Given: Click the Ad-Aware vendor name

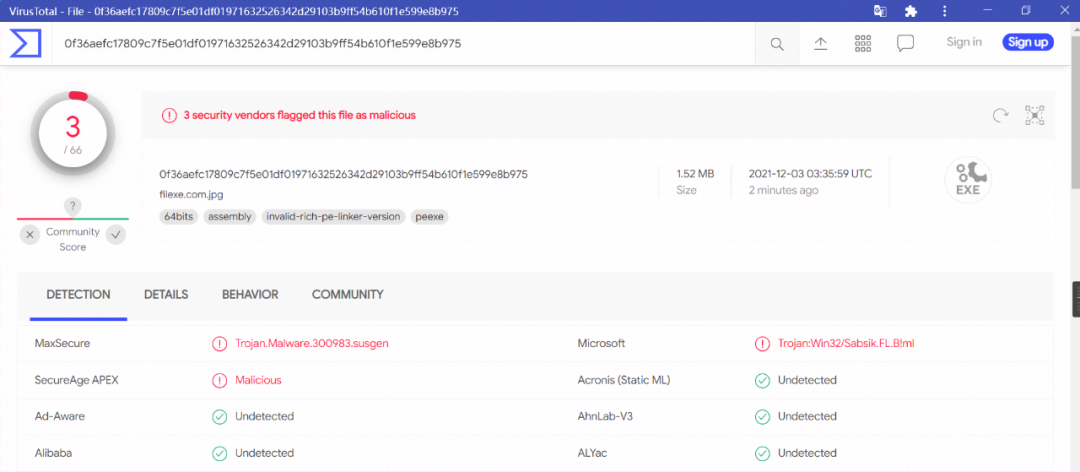Looking at the screenshot, I should point(60,416).
